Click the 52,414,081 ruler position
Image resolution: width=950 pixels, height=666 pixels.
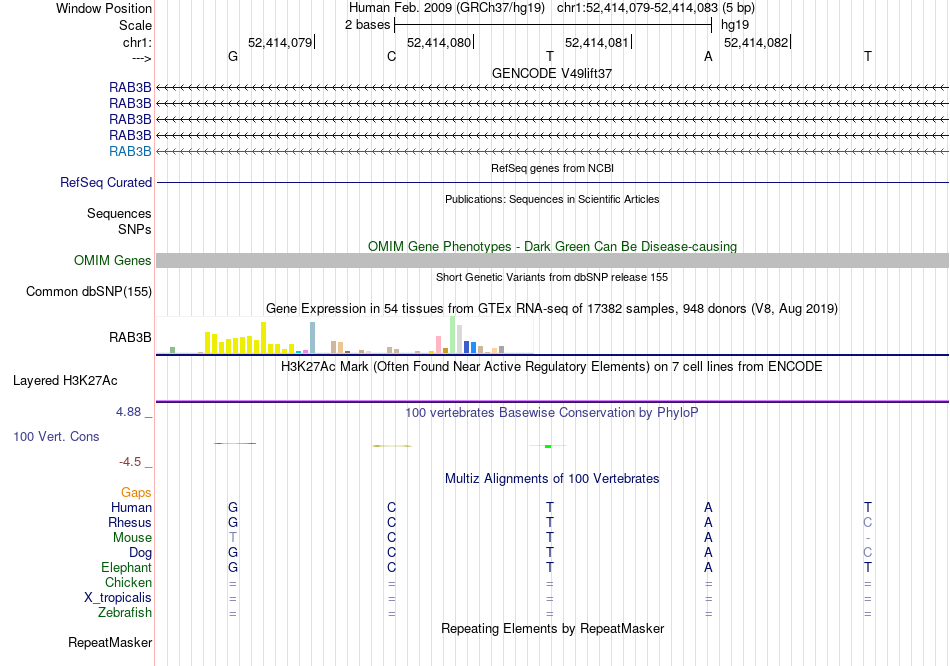tap(597, 42)
